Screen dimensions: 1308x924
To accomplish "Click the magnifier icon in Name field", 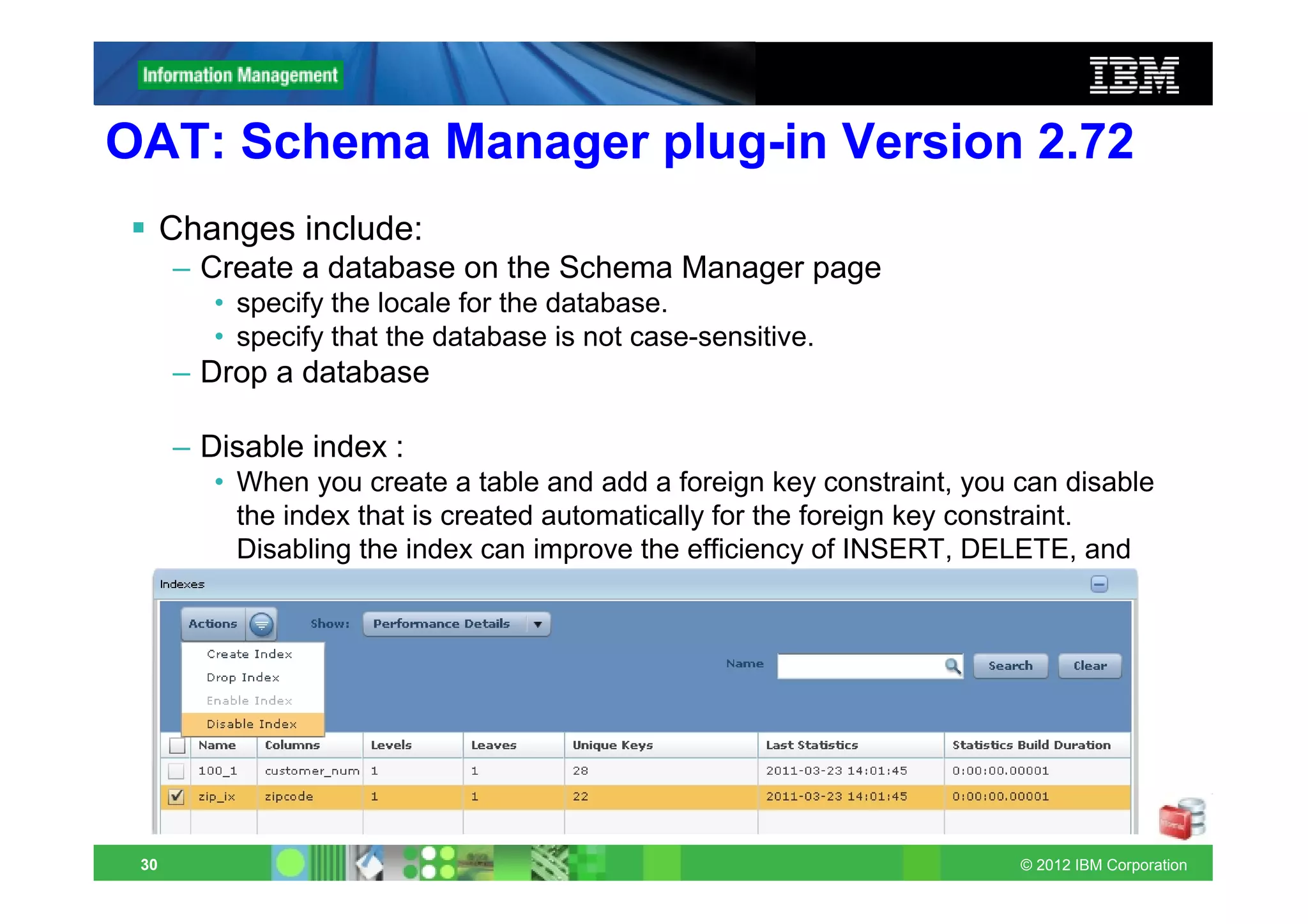I will tap(952, 666).
